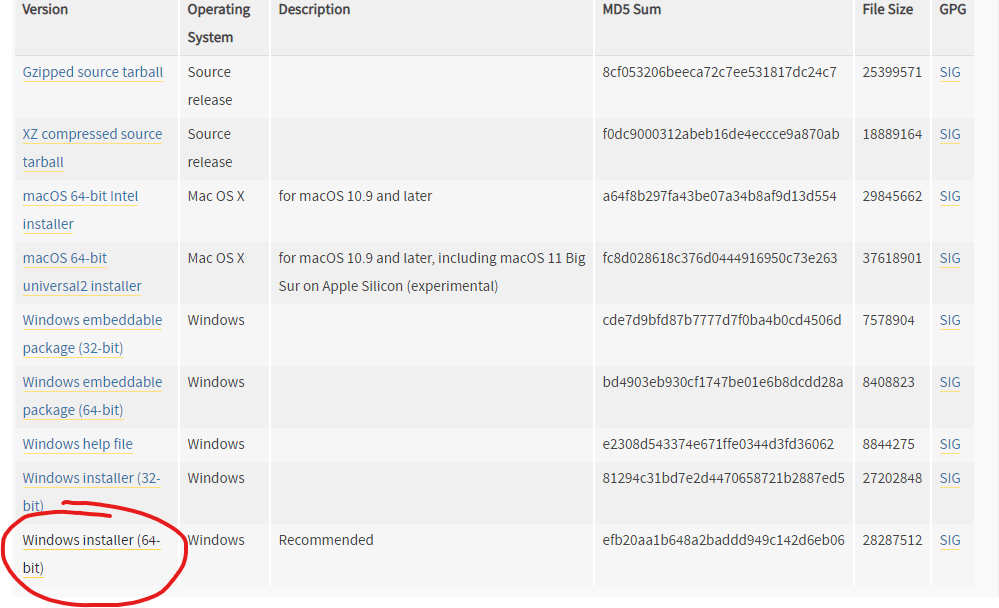Viewport: 999px width, 608px height.
Task: Open SIG for Windows installer 64-bit
Action: point(950,541)
